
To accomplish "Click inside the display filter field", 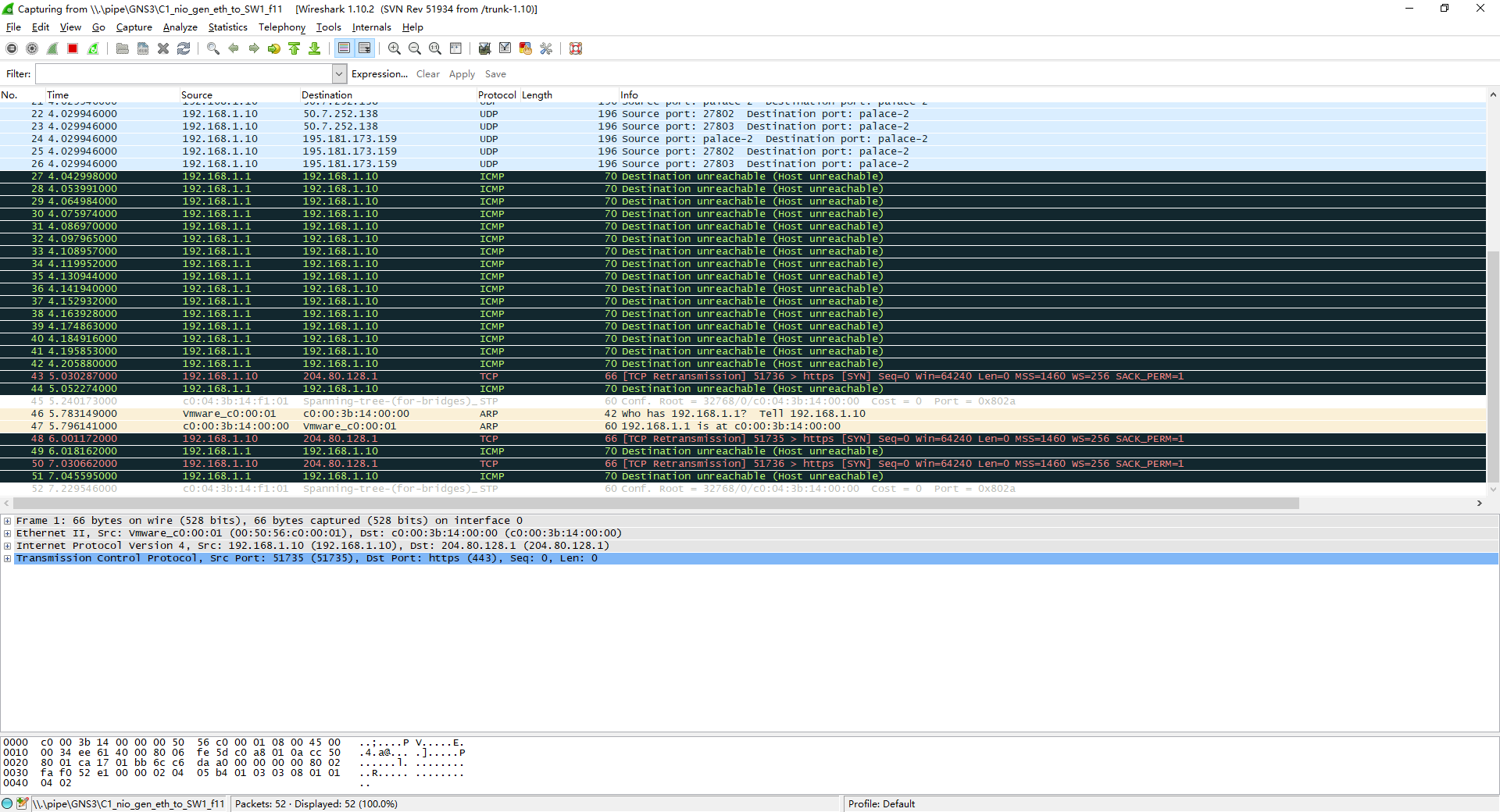I will 184,74.
